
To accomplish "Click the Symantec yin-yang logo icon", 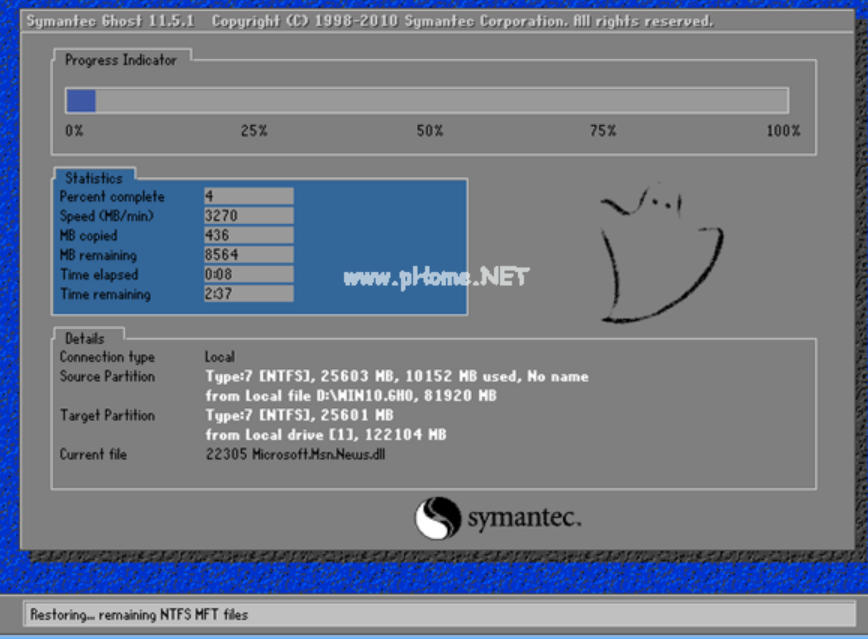I will coord(437,518).
